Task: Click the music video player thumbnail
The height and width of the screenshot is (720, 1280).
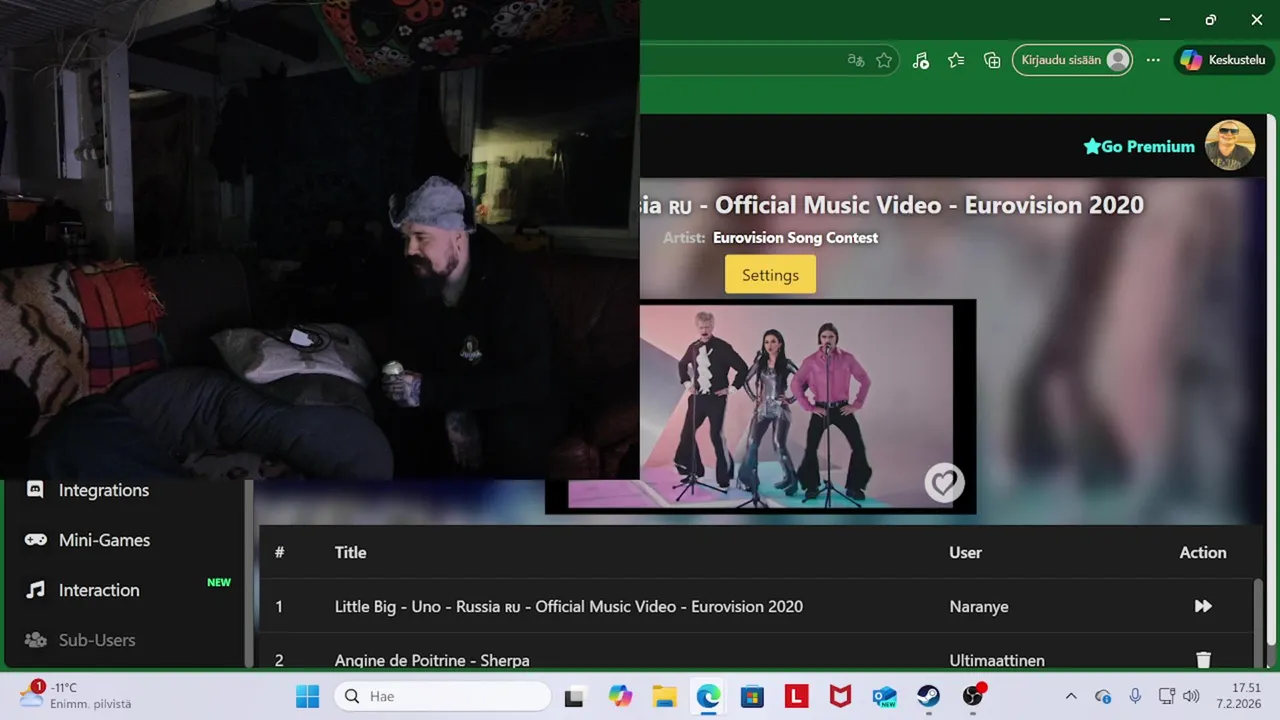Action: point(760,407)
